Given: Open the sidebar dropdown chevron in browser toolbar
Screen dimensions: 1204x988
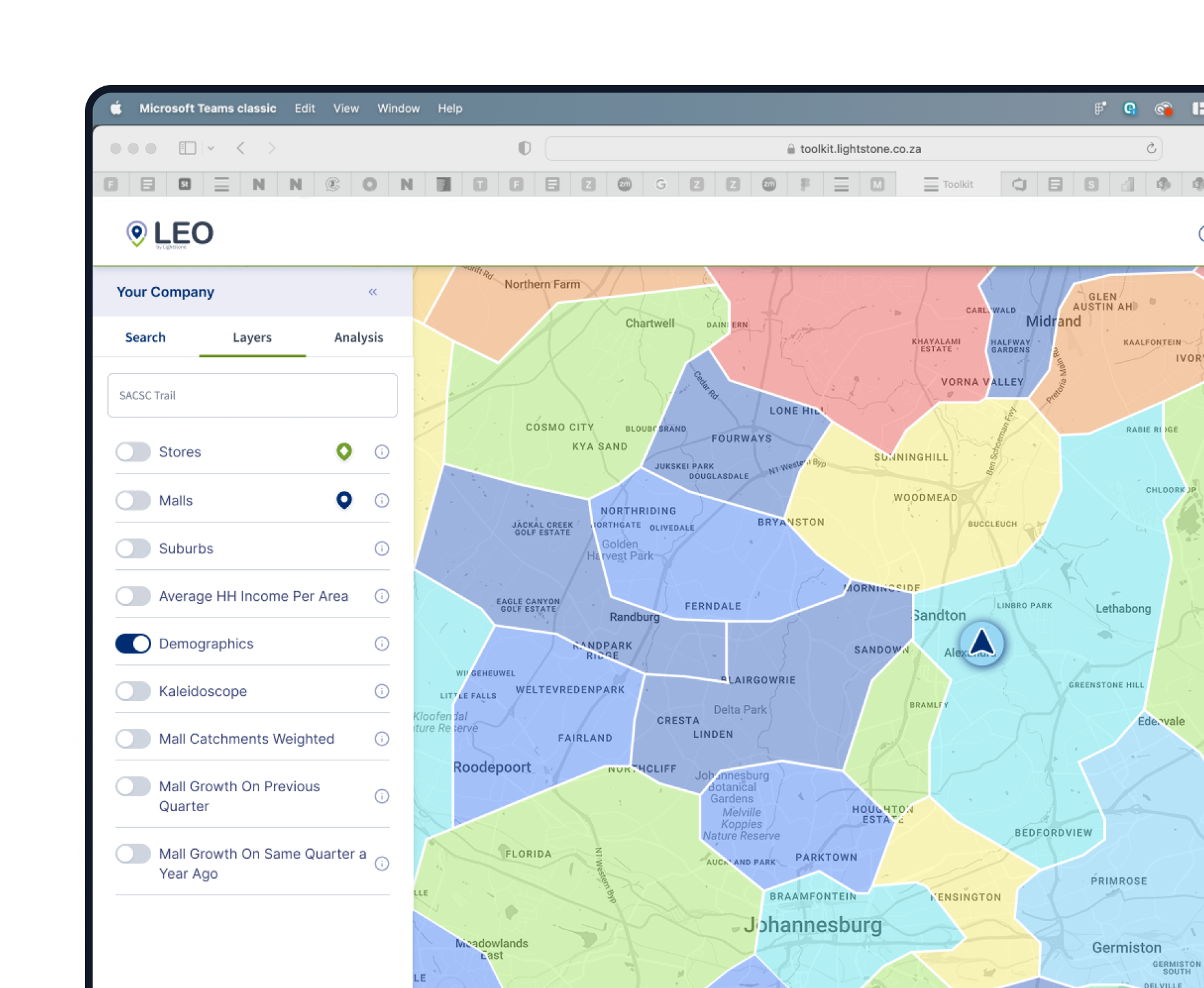Looking at the screenshot, I should (x=210, y=149).
